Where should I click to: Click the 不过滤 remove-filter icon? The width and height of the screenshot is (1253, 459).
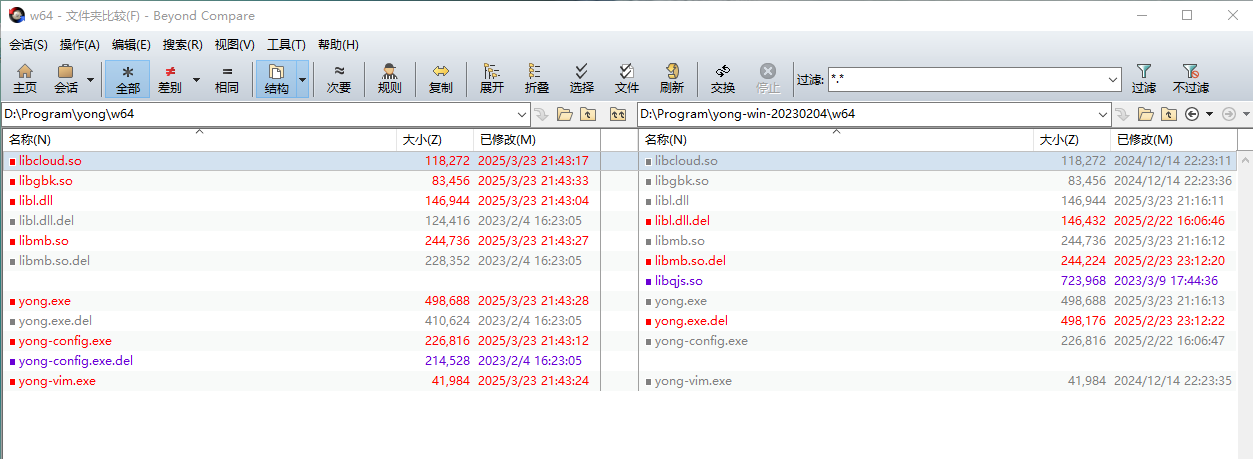pyautogui.click(x=1190, y=78)
